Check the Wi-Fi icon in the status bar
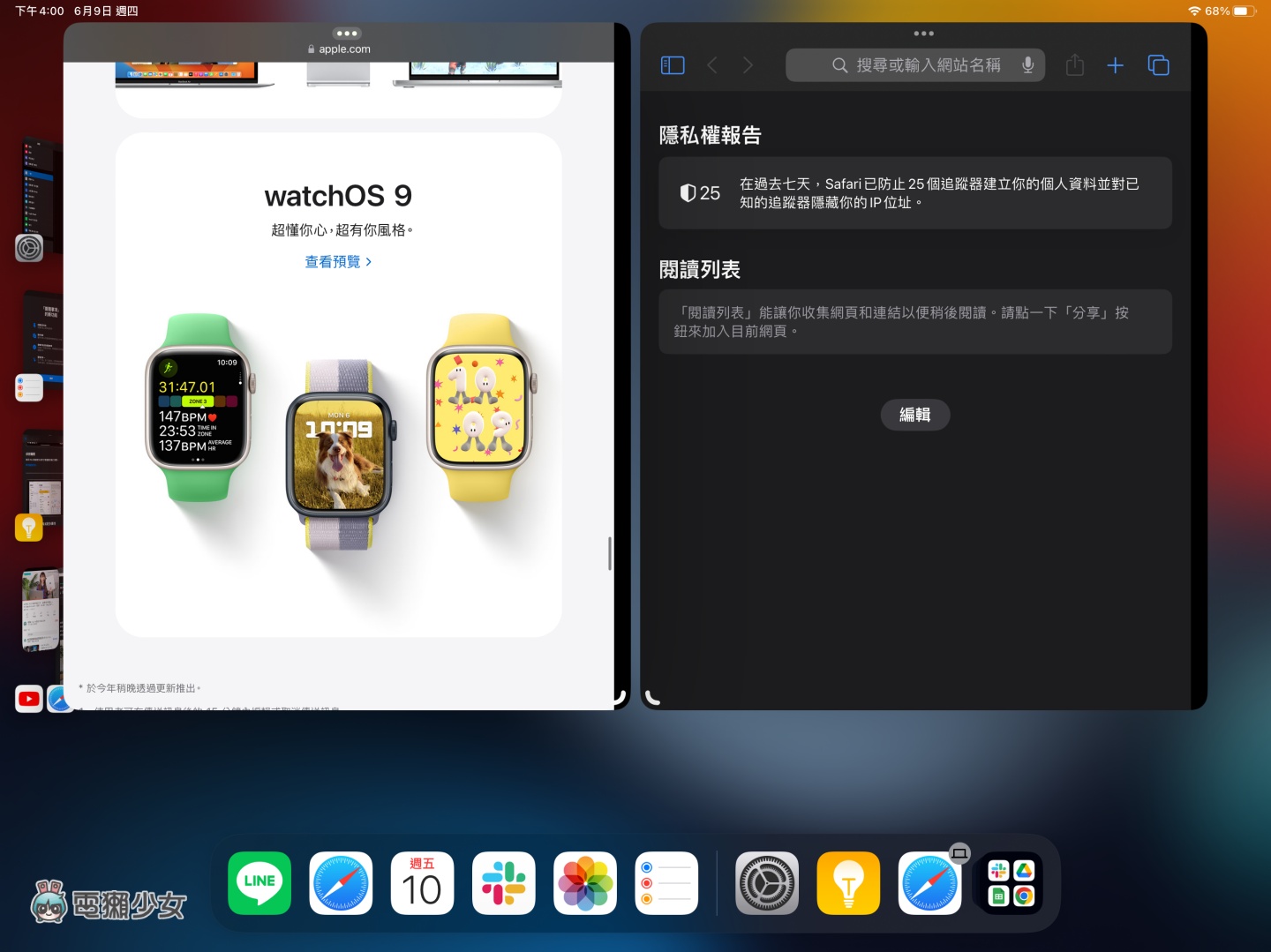This screenshot has height=952, width=1271. click(x=1194, y=11)
